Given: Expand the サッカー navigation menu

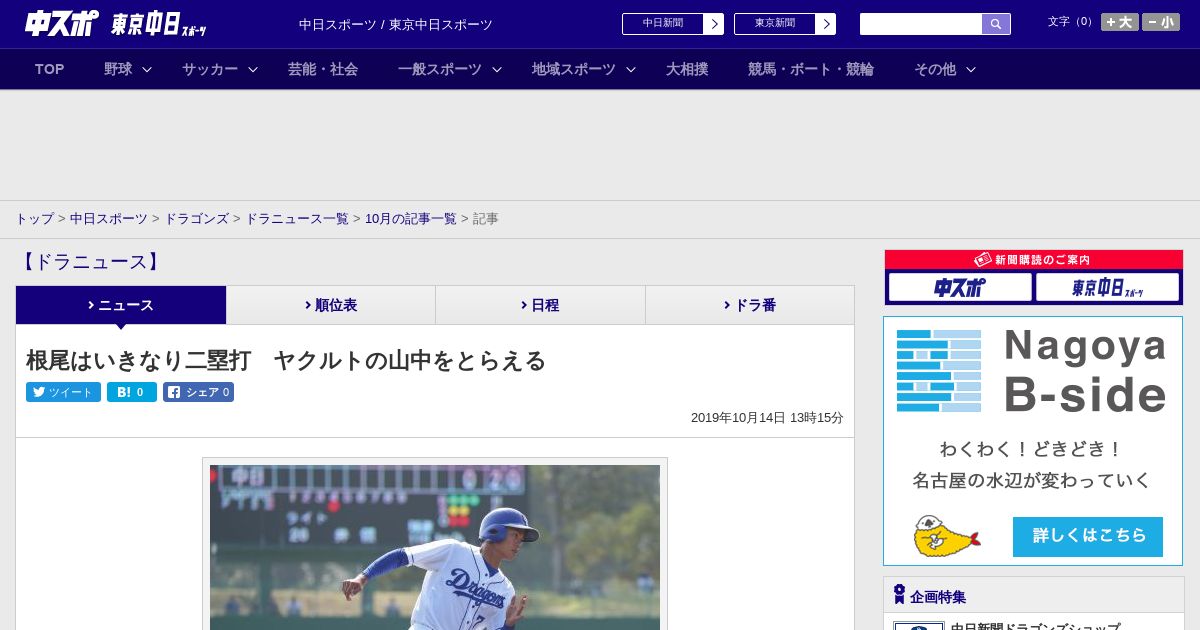Looking at the screenshot, I should [219, 69].
